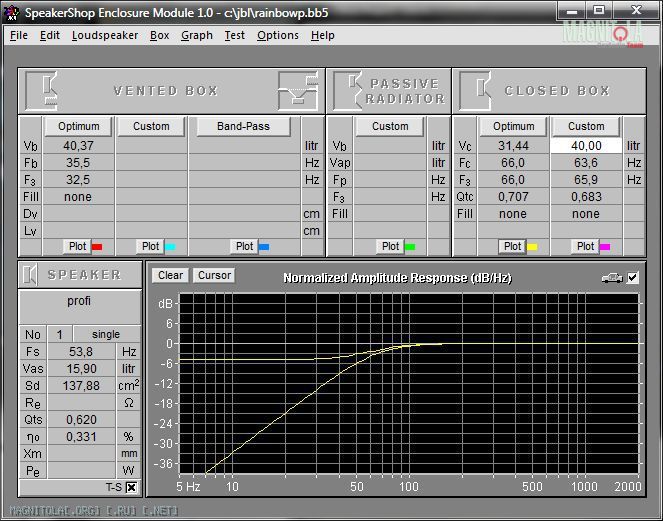
Task: Clear the amplitude response graph
Action: click(x=170, y=275)
